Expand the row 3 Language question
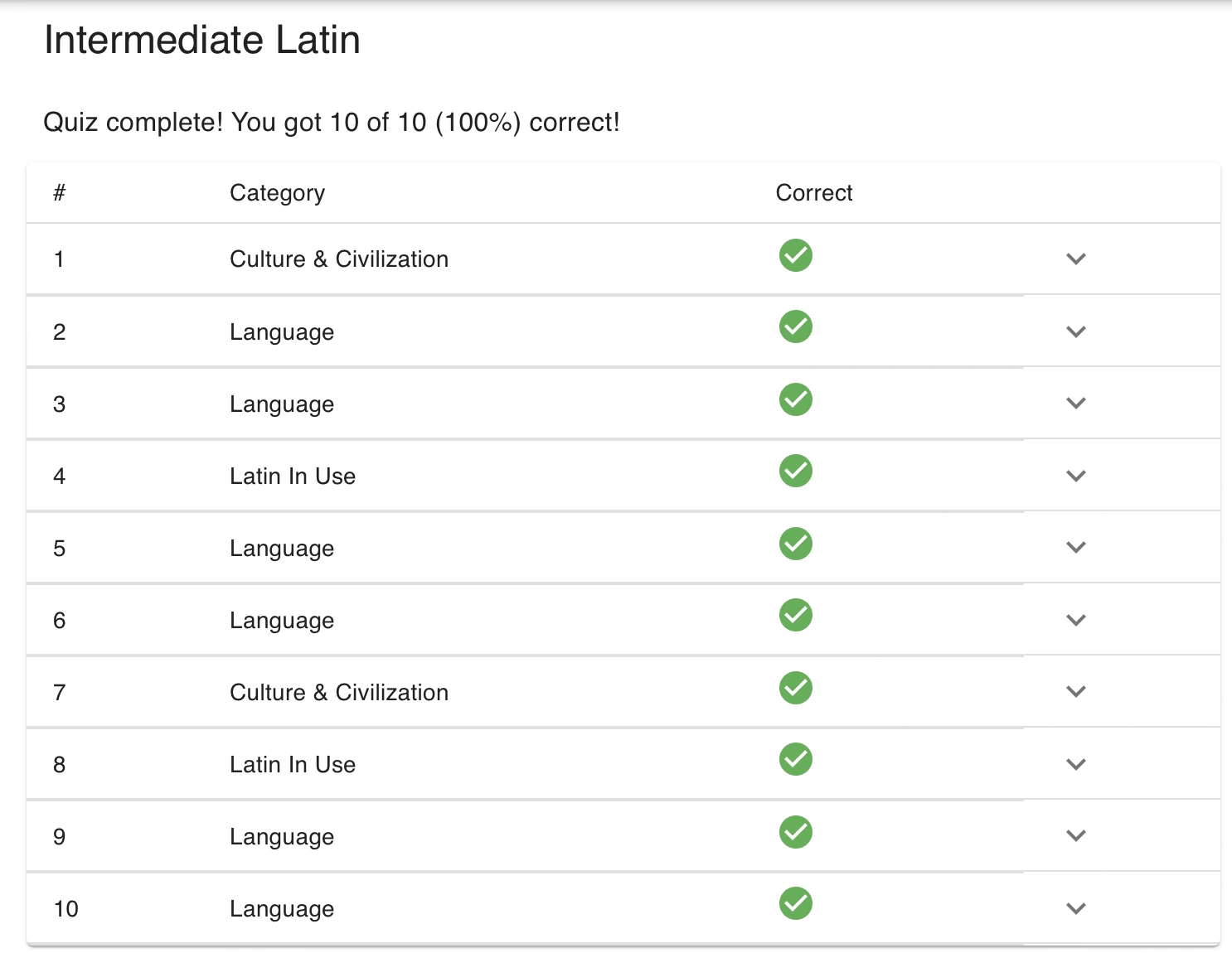This screenshot has height=953, width=1232. (1075, 404)
